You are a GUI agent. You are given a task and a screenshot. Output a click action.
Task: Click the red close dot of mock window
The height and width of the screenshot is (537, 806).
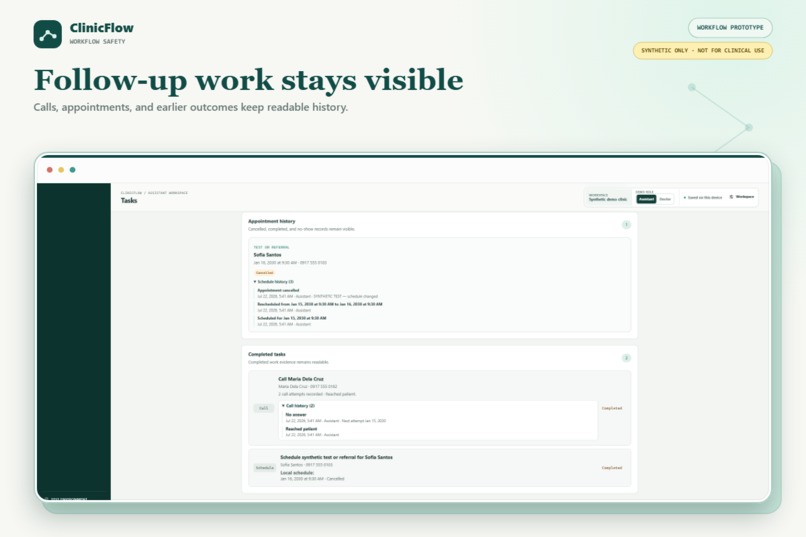pyautogui.click(x=50, y=170)
